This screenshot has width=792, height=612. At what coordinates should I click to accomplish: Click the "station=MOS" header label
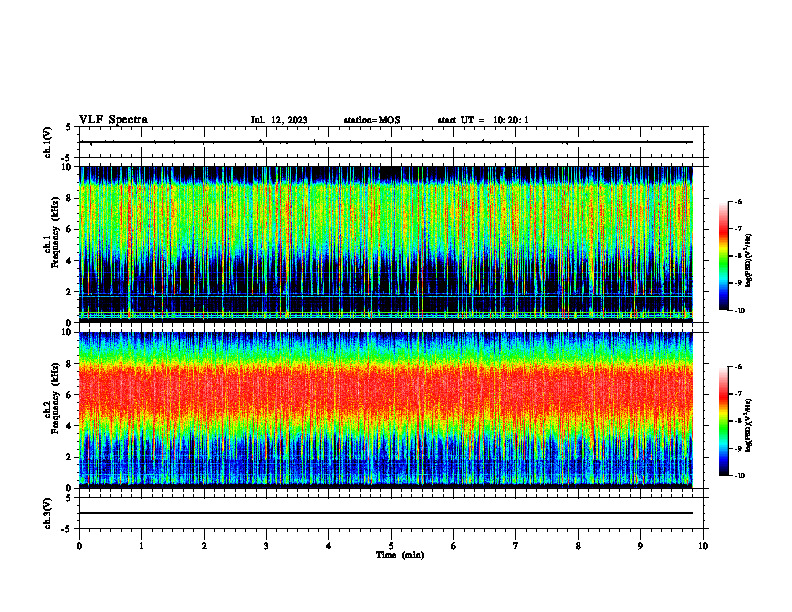372,120
